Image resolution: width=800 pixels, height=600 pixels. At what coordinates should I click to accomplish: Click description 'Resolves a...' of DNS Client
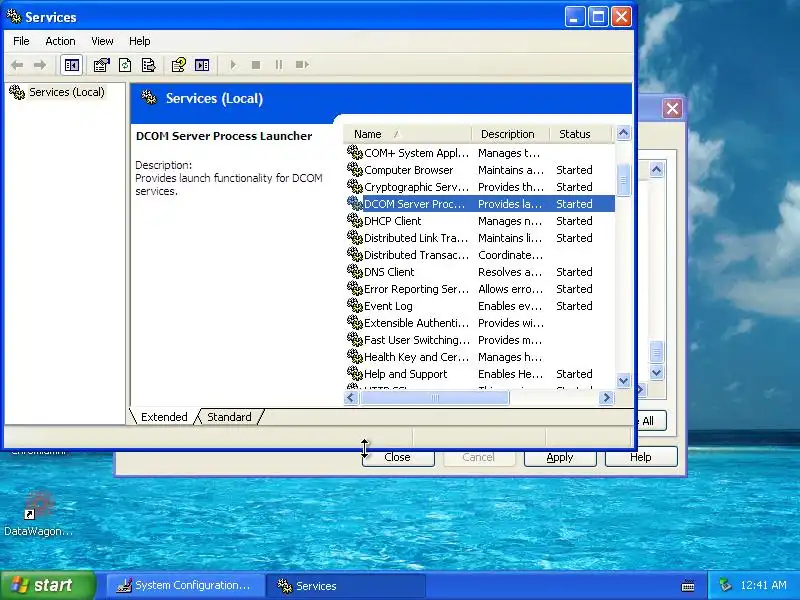pos(510,272)
